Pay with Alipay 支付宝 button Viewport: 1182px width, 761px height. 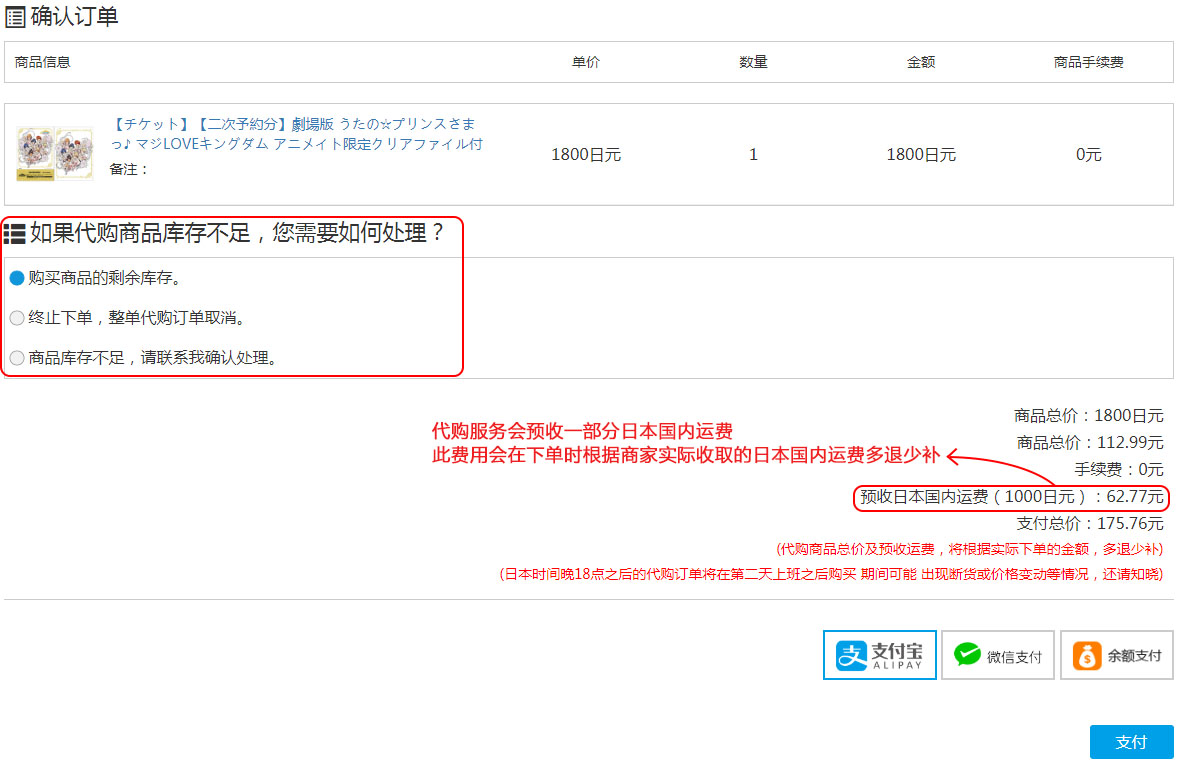pos(880,655)
